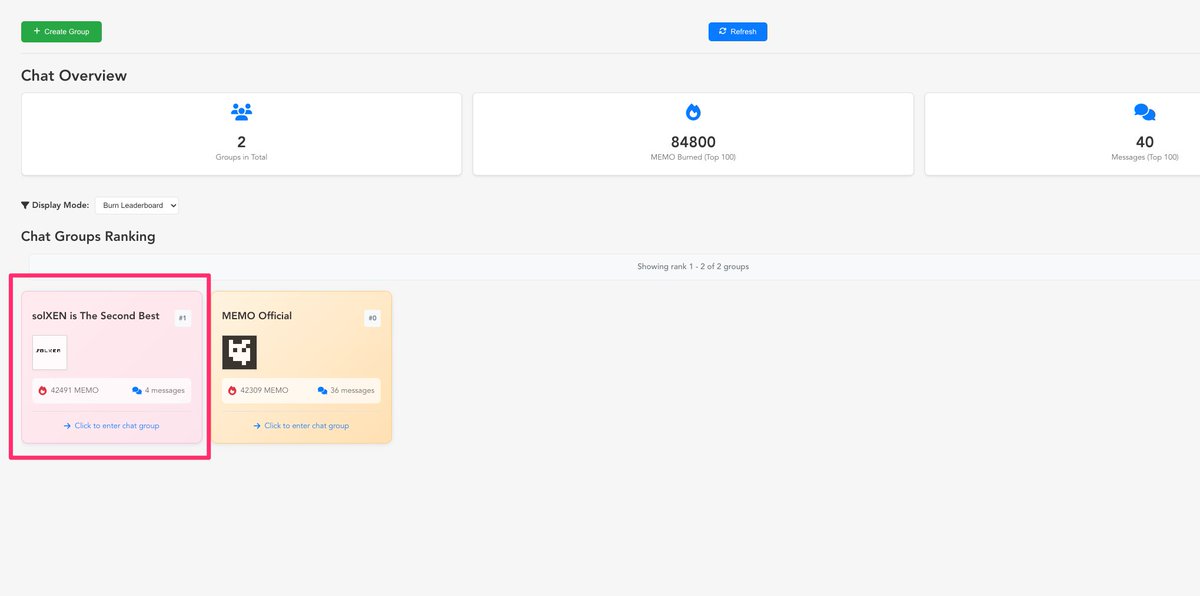Click the flame icon next to 42309 MEMO
Image resolution: width=1200 pixels, height=596 pixels.
point(234,390)
